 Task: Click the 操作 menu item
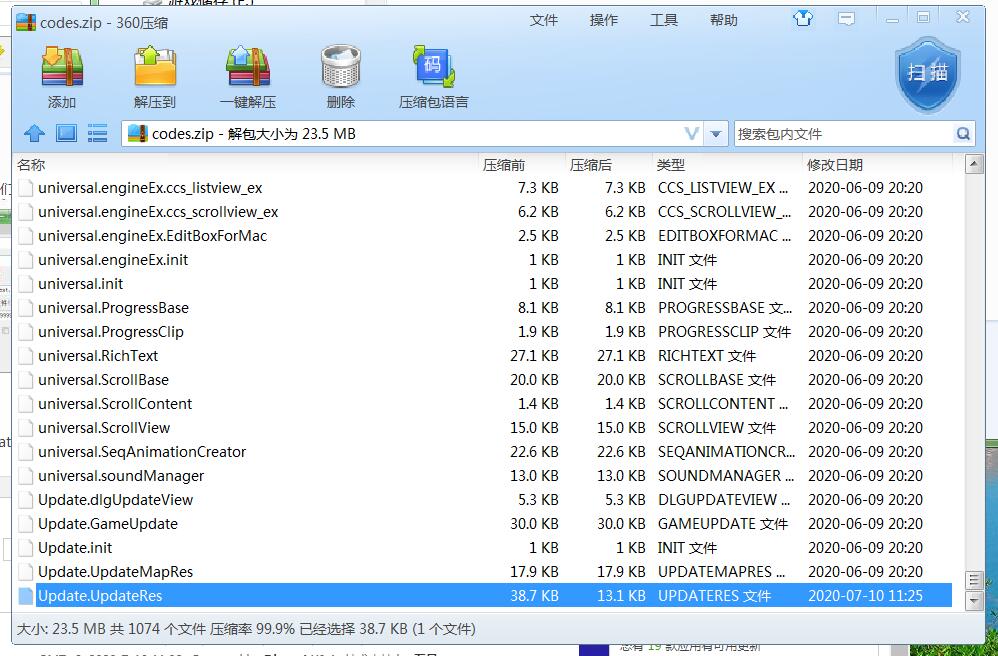[604, 18]
